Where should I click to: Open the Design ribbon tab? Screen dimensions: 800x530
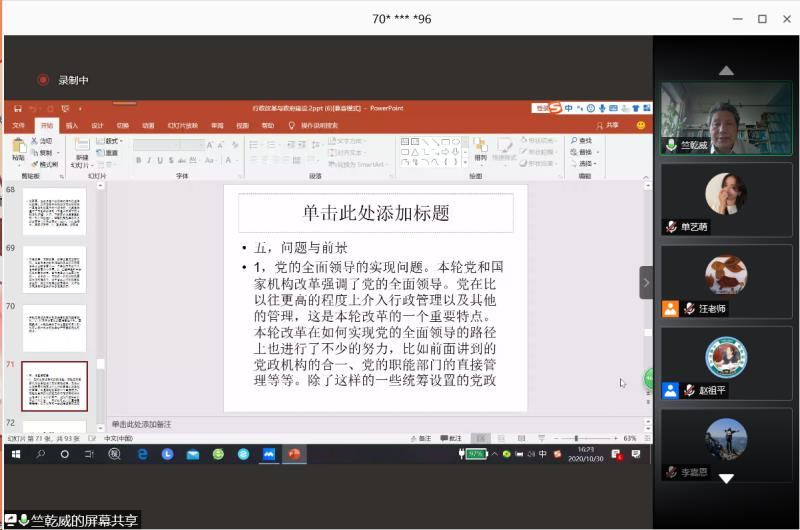[x=97, y=126]
